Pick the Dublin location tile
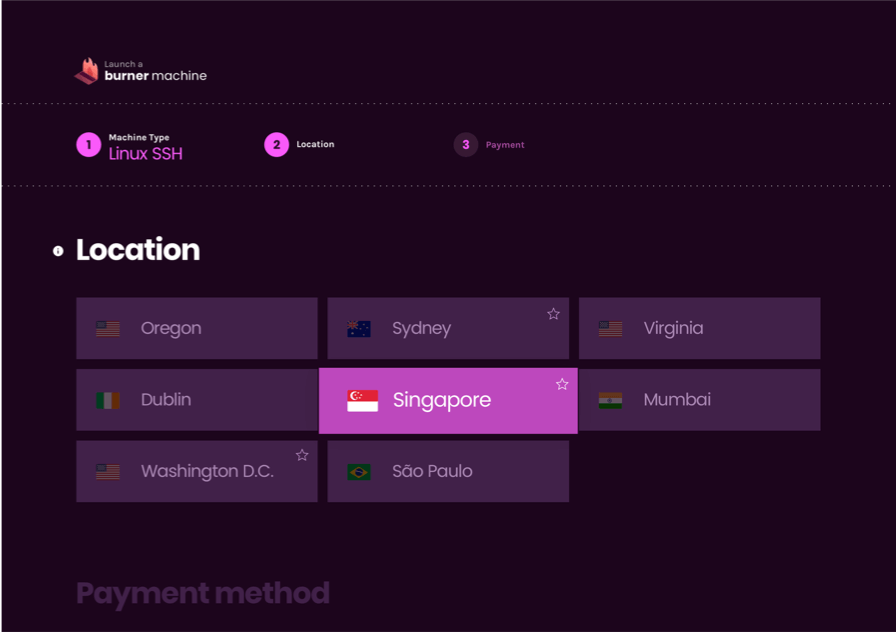Viewport: 896px width, 632px height. click(197, 400)
